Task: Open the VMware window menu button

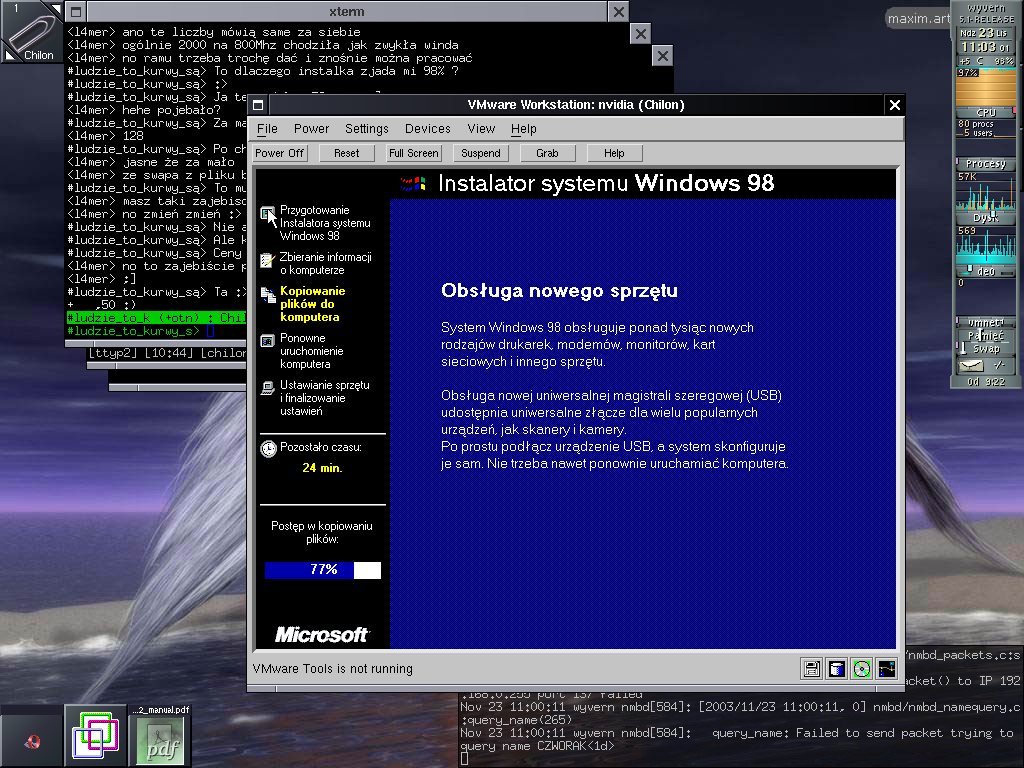Action: pos(258,105)
